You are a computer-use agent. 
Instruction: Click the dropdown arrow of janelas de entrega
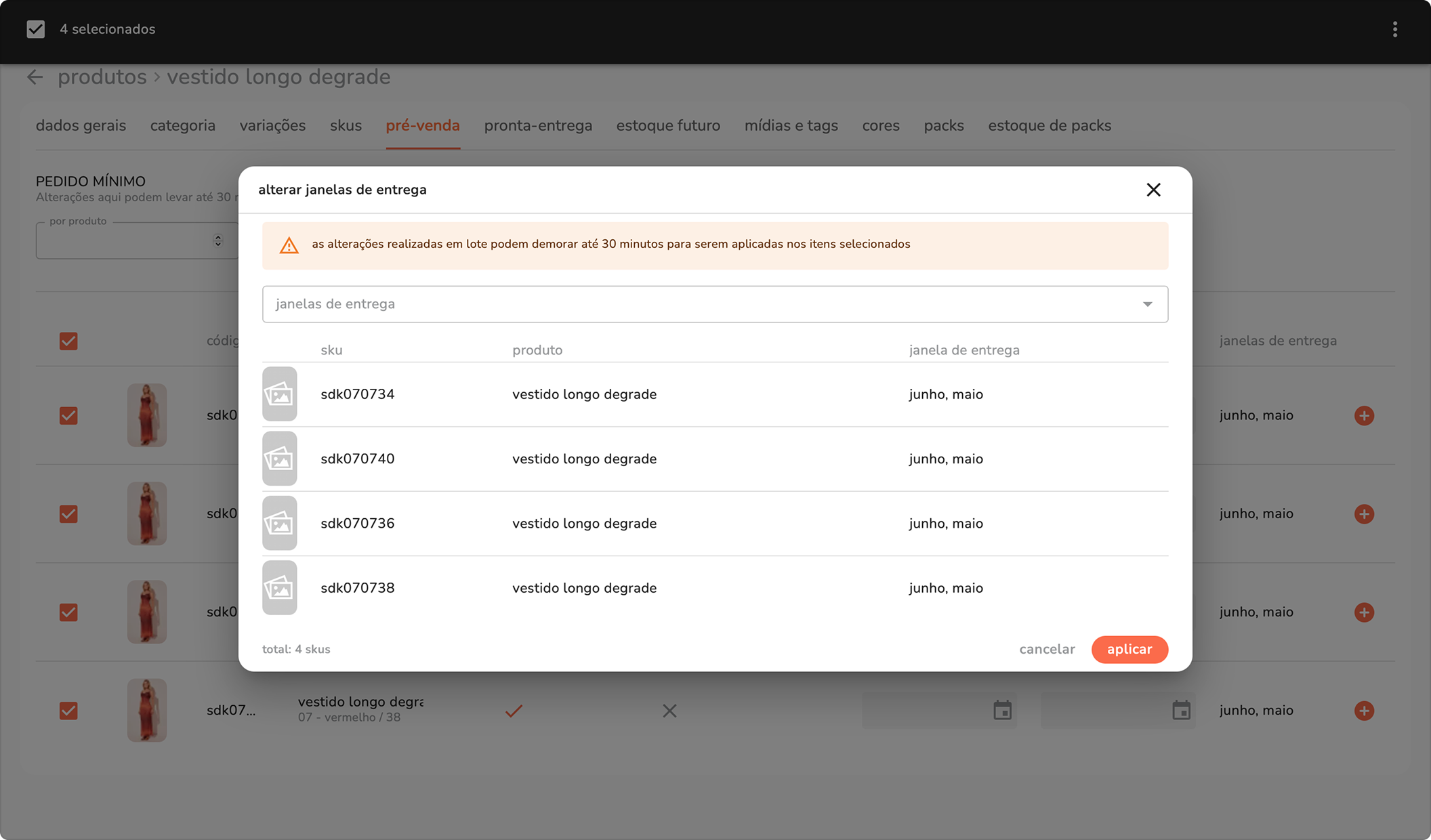pos(1147,304)
